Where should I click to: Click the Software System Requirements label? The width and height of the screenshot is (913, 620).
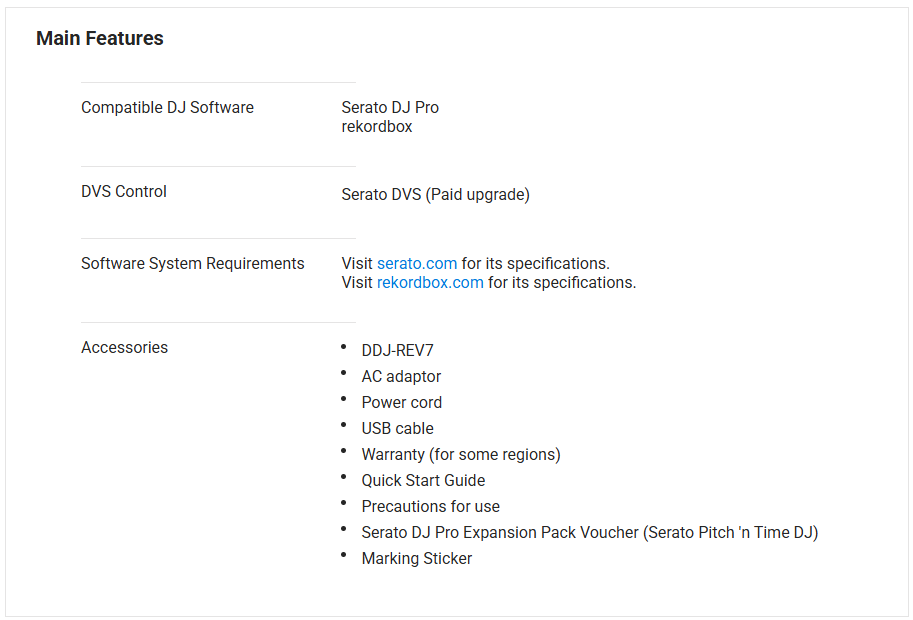click(192, 264)
